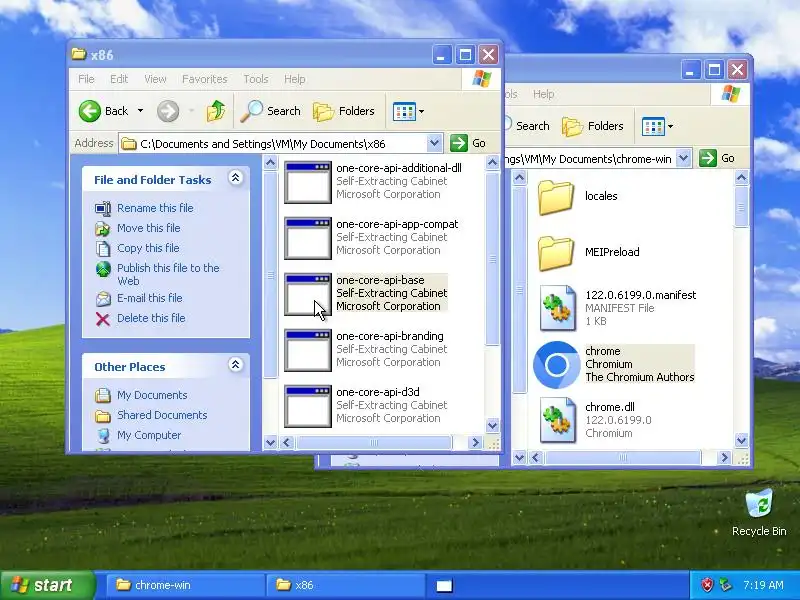Open Tools menu in x86 window
This screenshot has height=600, width=800.
[x=256, y=79]
